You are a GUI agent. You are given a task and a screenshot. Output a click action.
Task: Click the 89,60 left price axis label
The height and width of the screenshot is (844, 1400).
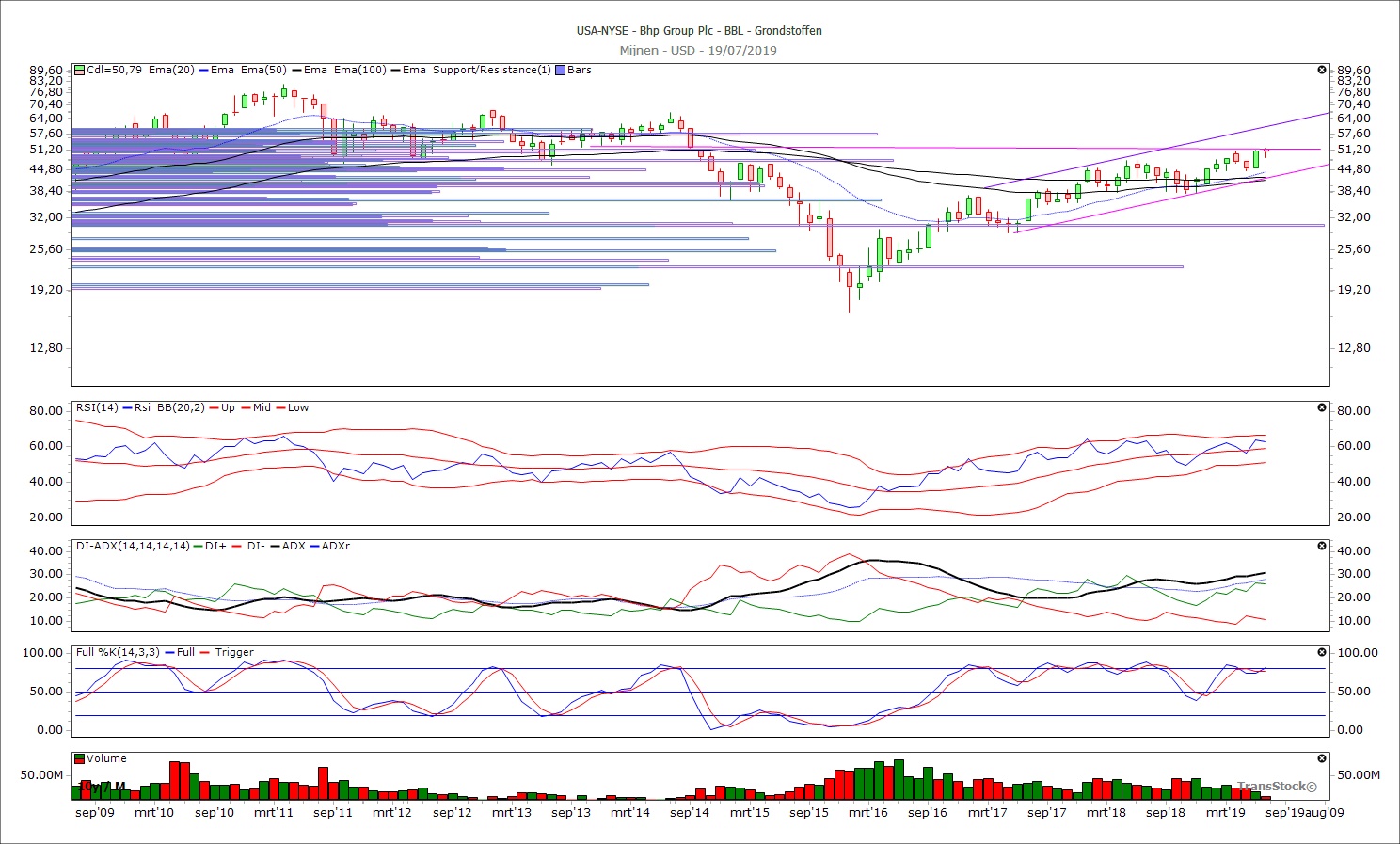[x=47, y=71]
